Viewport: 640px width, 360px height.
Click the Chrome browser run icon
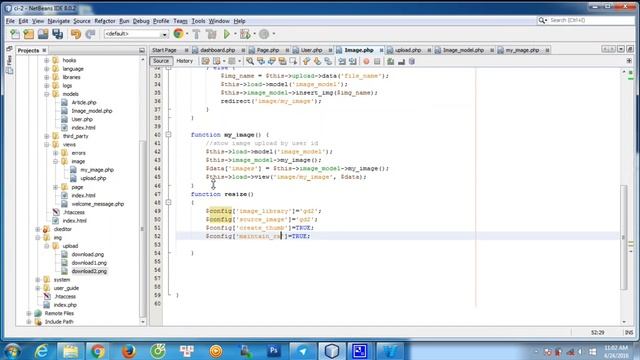point(178,34)
